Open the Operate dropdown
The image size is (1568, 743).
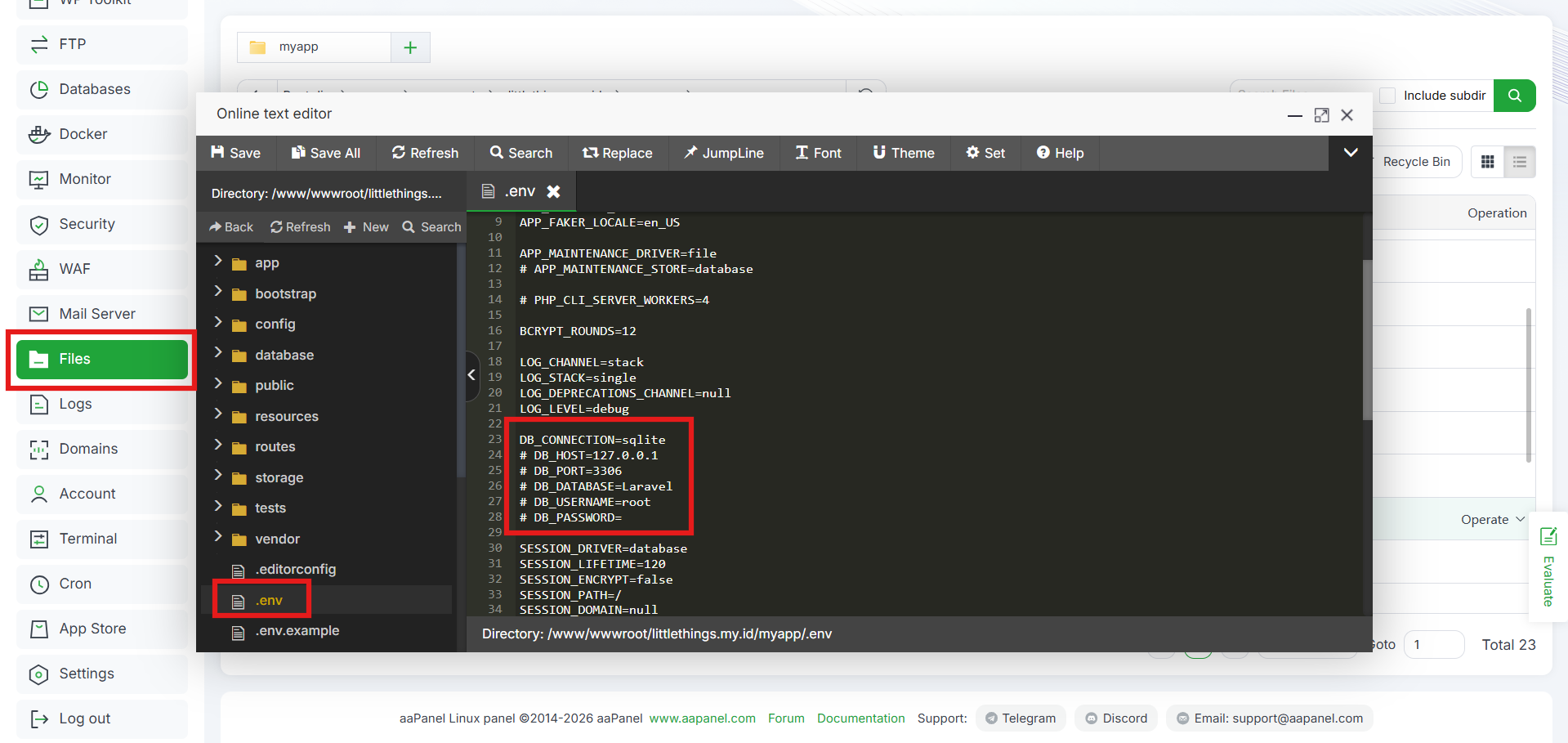pyautogui.click(x=1492, y=520)
